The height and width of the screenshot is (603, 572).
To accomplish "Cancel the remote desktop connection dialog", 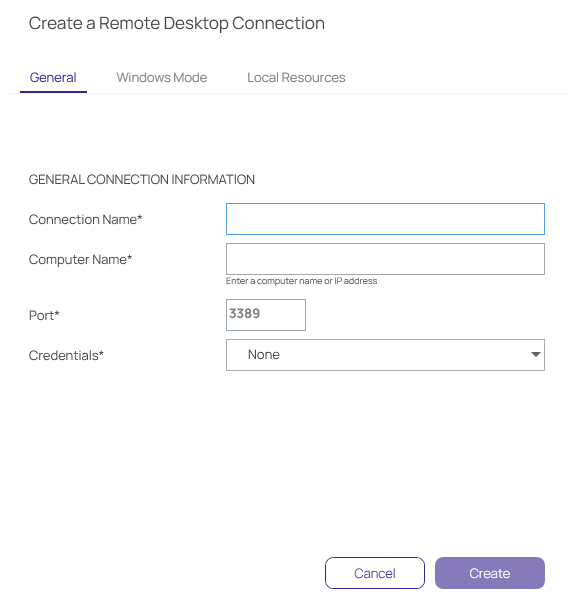I will [x=375, y=573].
